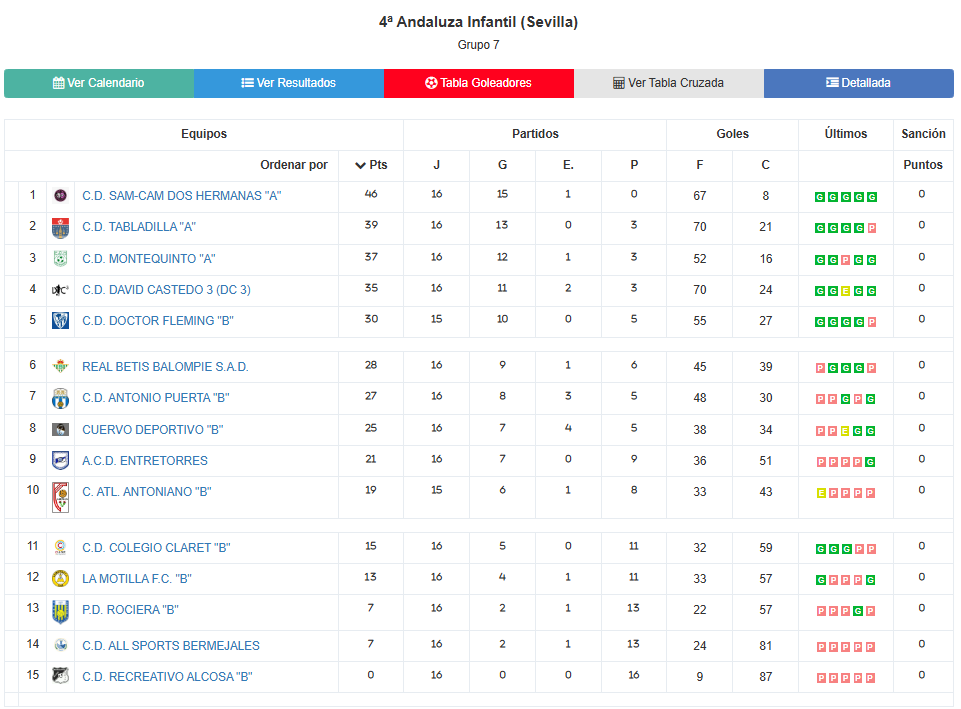Screen dimensions: 961x709
Task: Open the Ver Calendario tab
Action: (x=99, y=83)
